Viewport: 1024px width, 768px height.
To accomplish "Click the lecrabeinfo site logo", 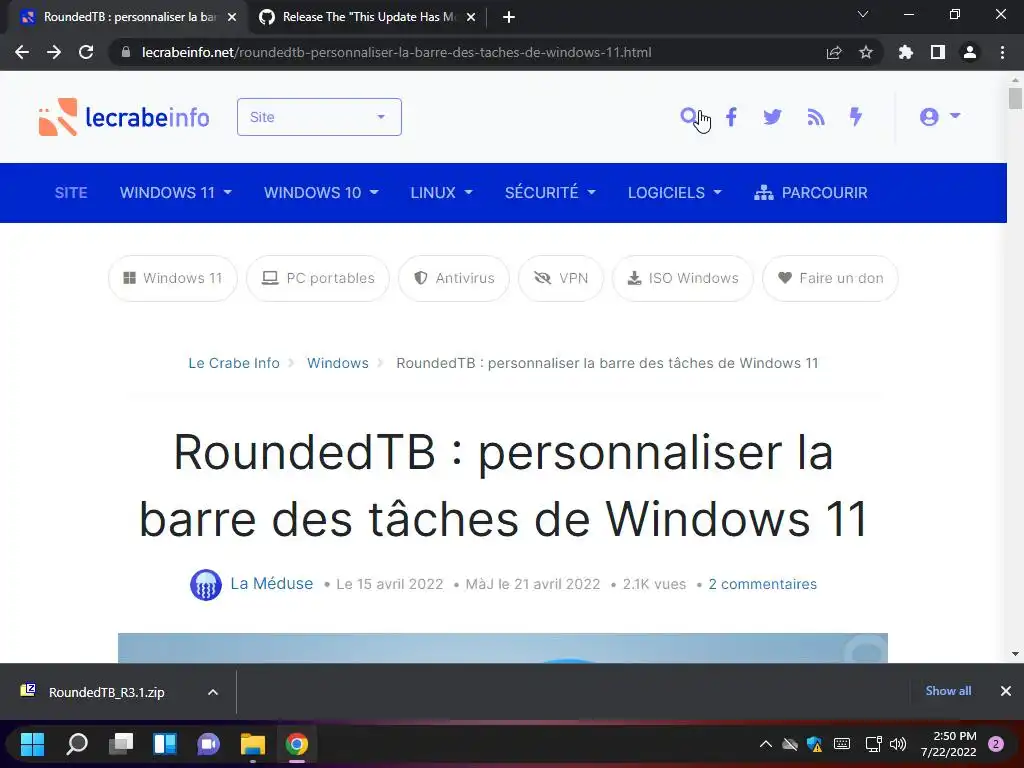I will click(124, 117).
